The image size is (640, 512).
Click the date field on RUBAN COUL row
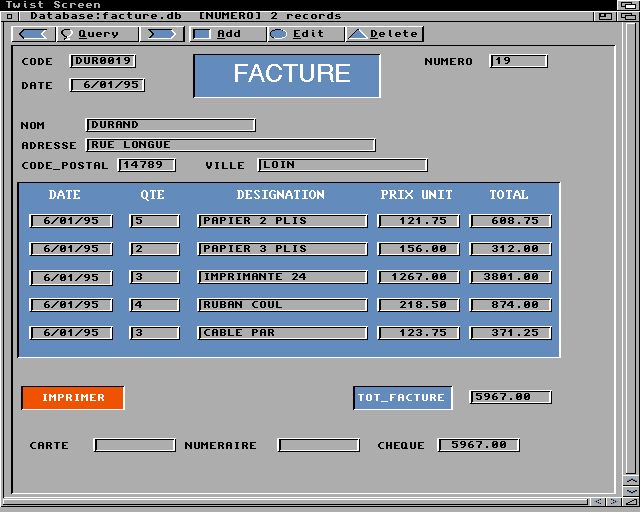pyautogui.click(x=71, y=305)
